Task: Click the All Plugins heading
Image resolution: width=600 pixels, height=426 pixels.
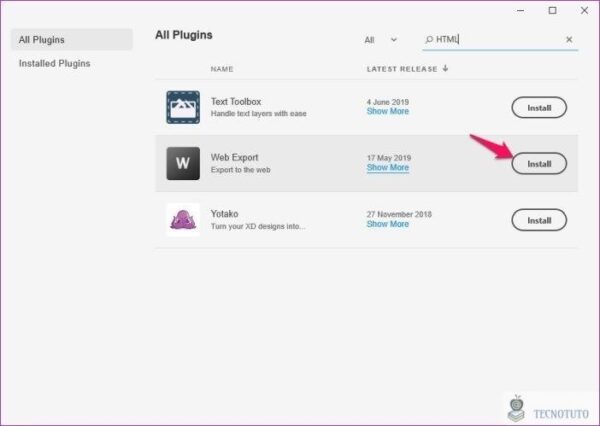Action: (184, 35)
